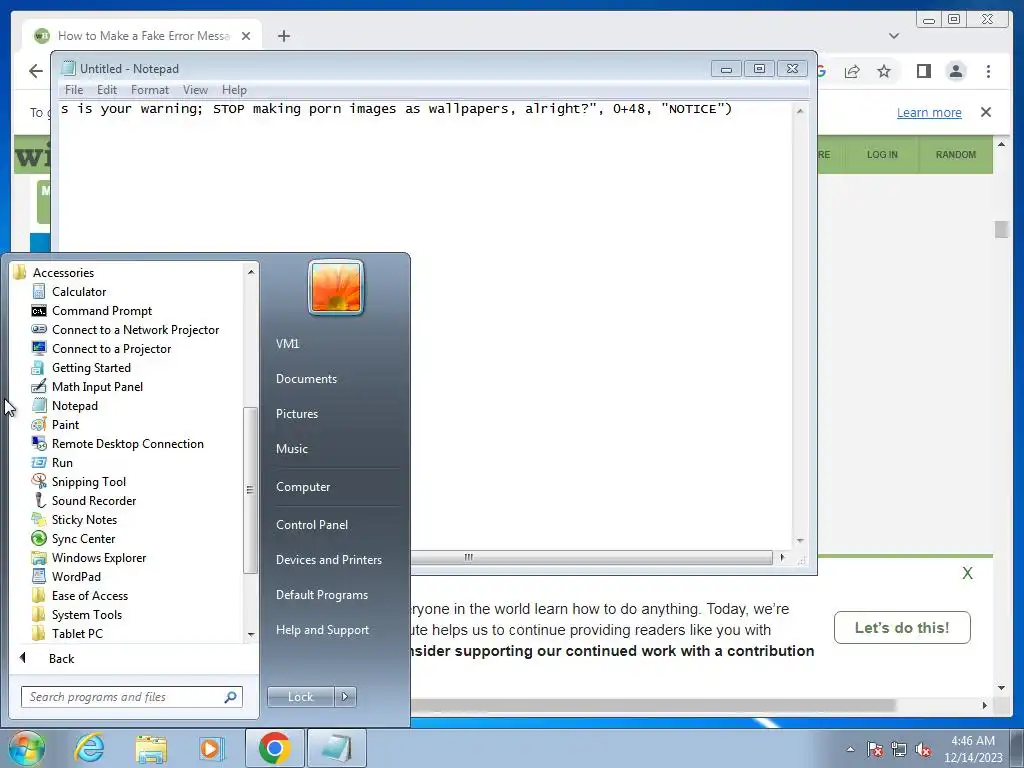Click the muted volume tray icon

tap(923, 749)
